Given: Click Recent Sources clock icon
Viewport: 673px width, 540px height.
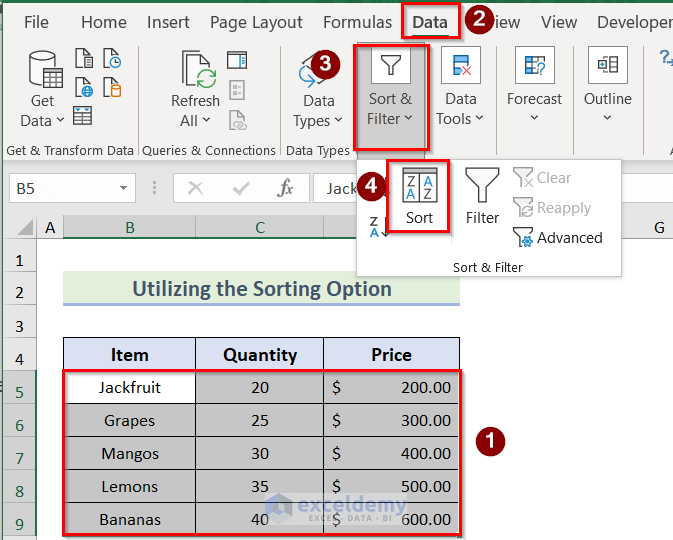Looking at the screenshot, I should click(114, 62).
